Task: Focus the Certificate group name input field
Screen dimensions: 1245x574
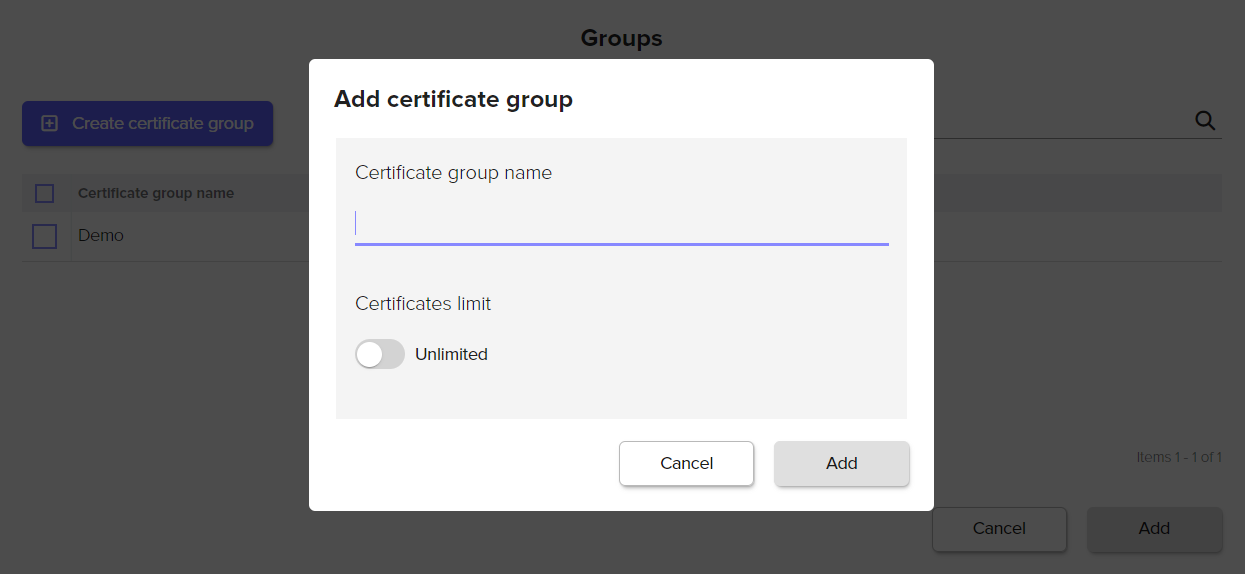Action: pos(621,223)
